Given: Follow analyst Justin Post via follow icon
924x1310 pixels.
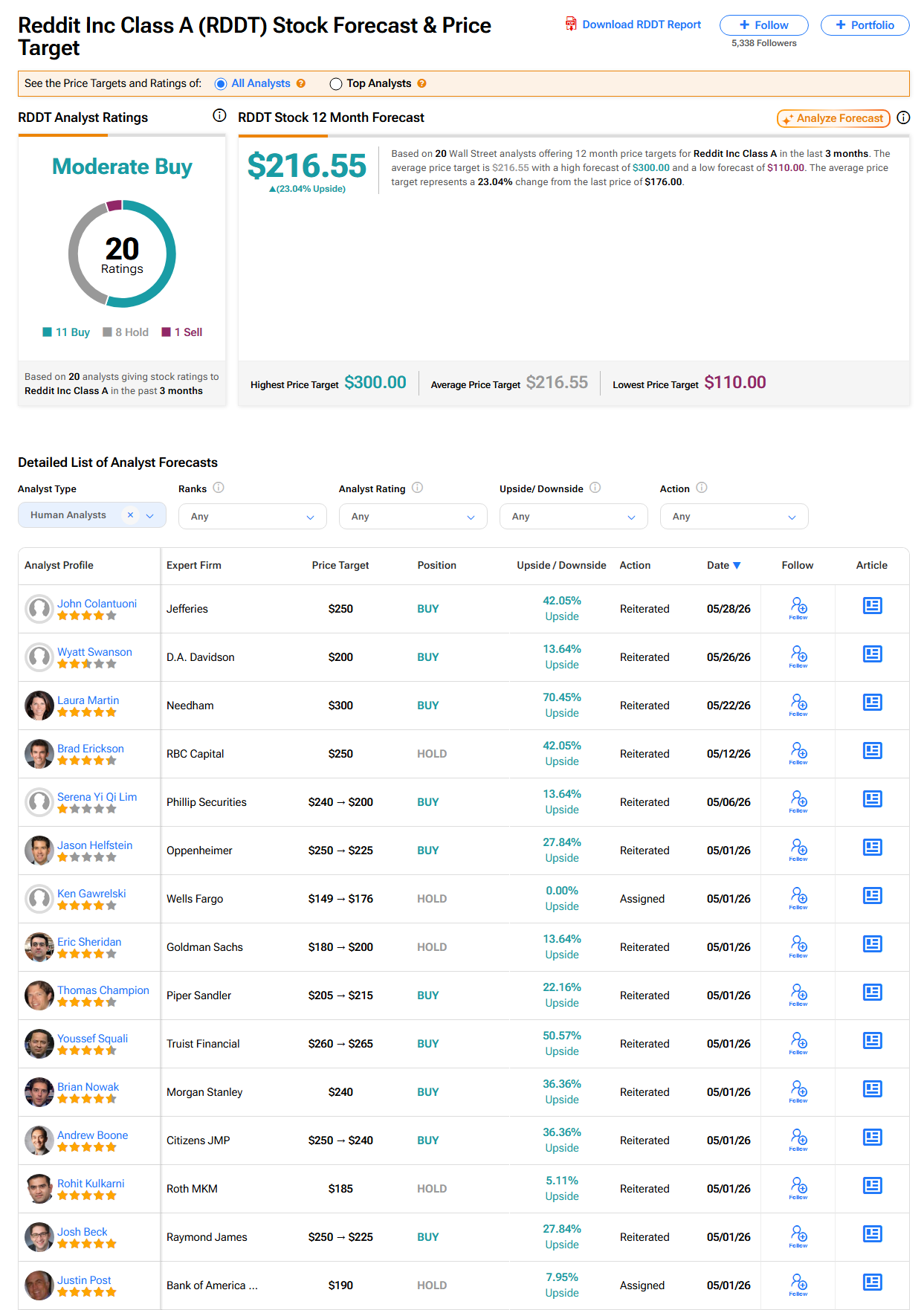Looking at the screenshot, I should click(798, 1285).
